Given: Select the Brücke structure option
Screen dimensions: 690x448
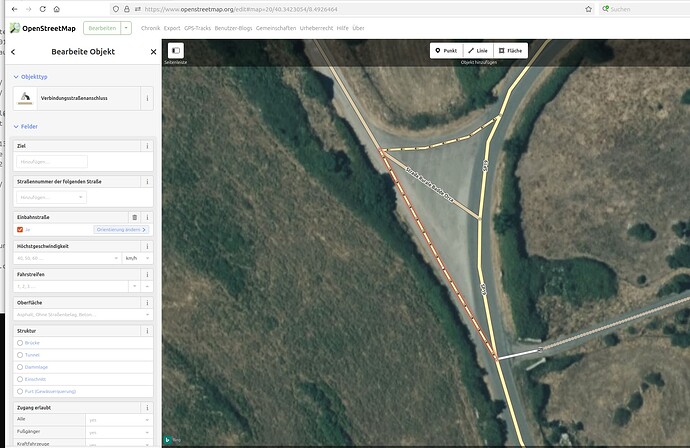Looking at the screenshot, I should pos(20,342).
